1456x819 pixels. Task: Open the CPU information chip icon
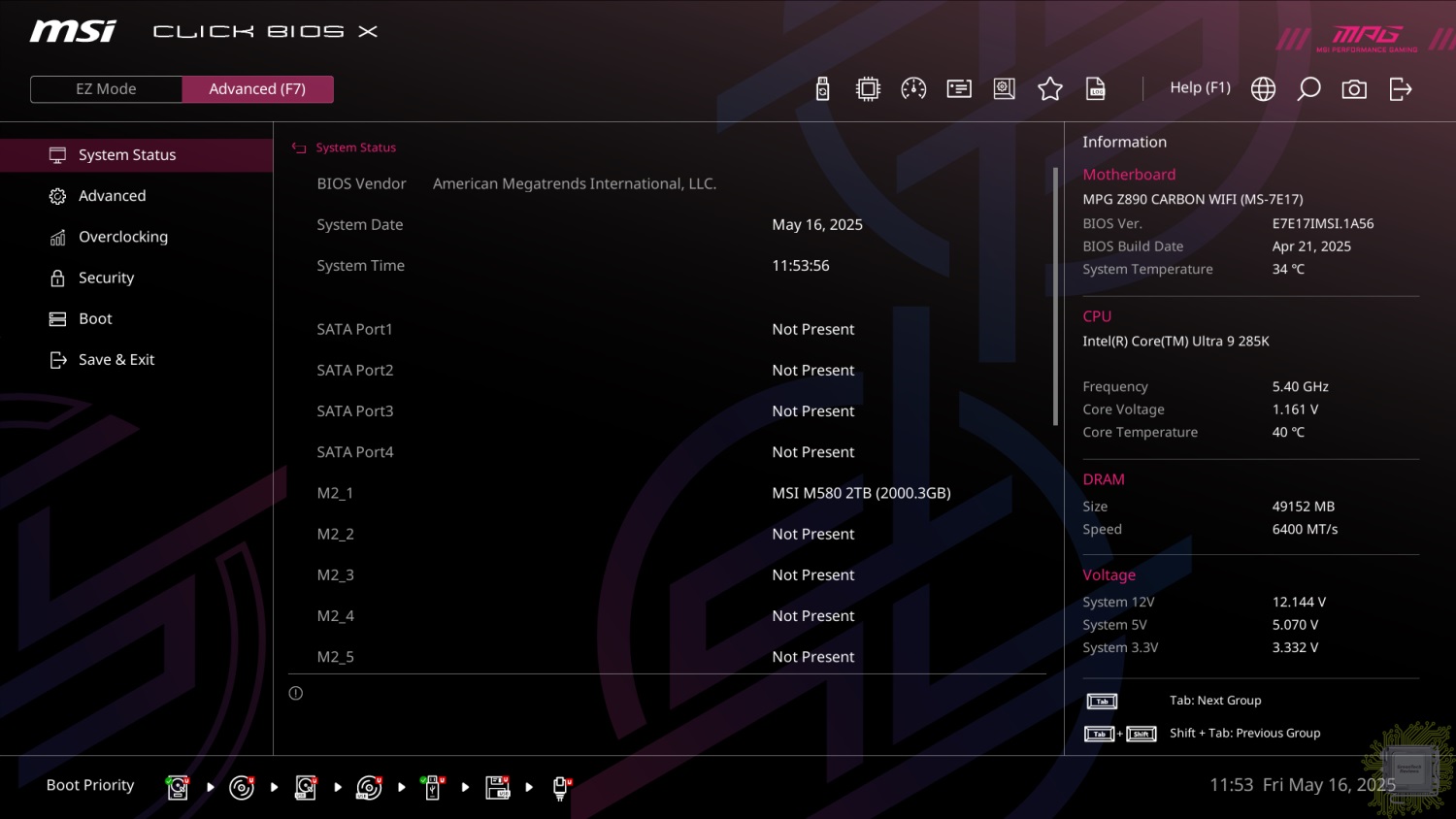tap(868, 89)
